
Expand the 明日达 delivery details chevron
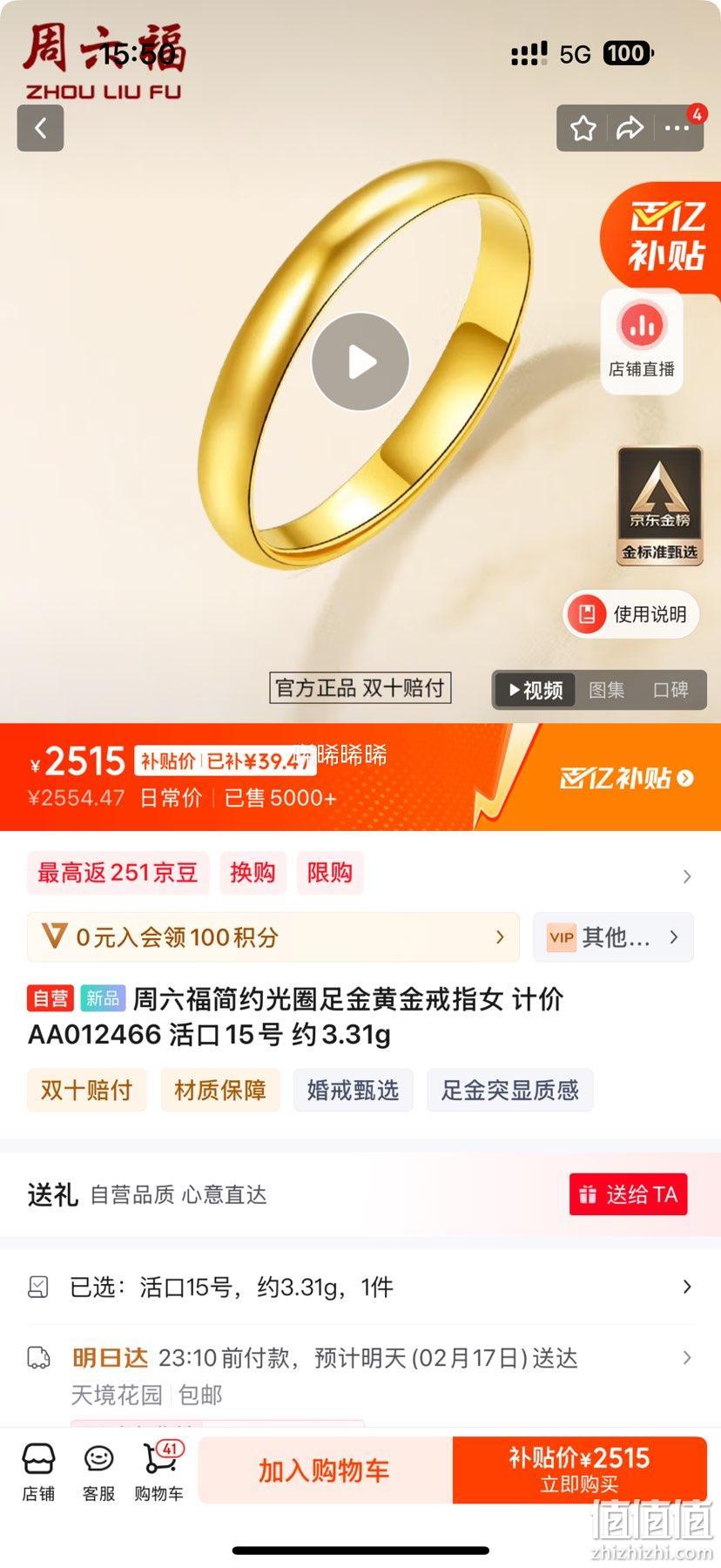tap(687, 1357)
